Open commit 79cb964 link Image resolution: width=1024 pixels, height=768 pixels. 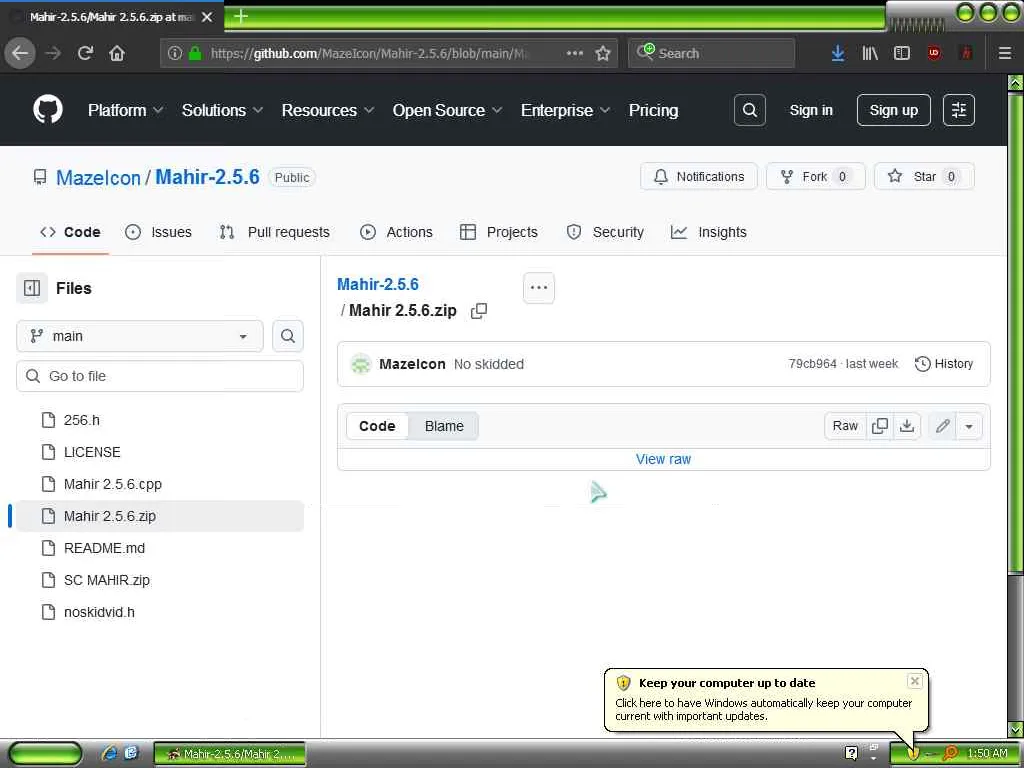(x=812, y=364)
